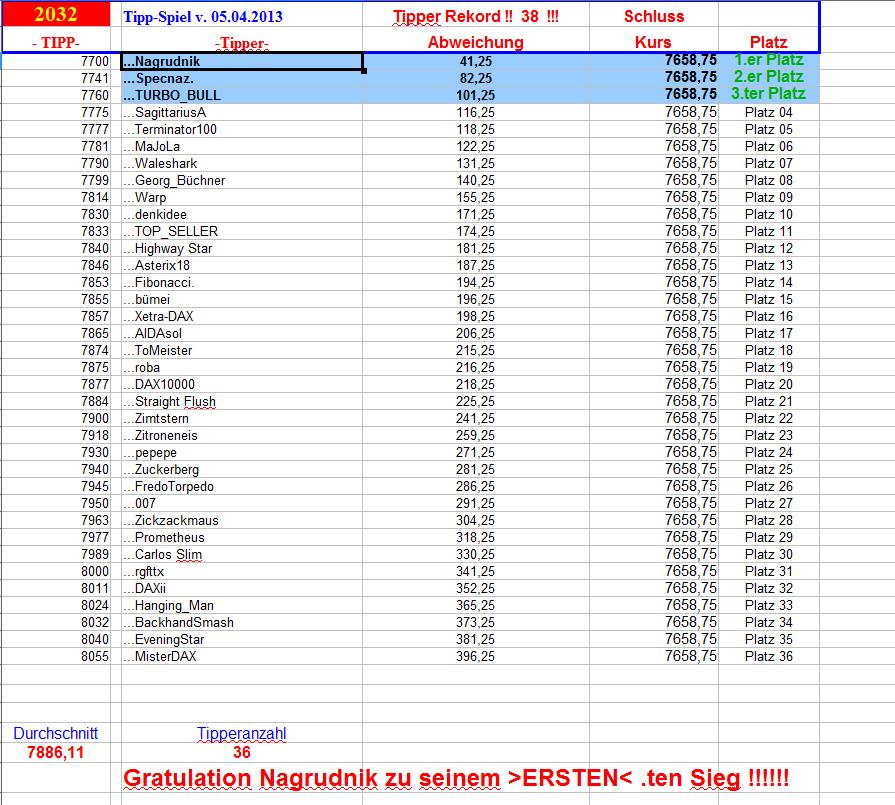Image resolution: width=895 pixels, height=805 pixels.
Task: Click the ...MisterDAX name cell
Action: 242,657
